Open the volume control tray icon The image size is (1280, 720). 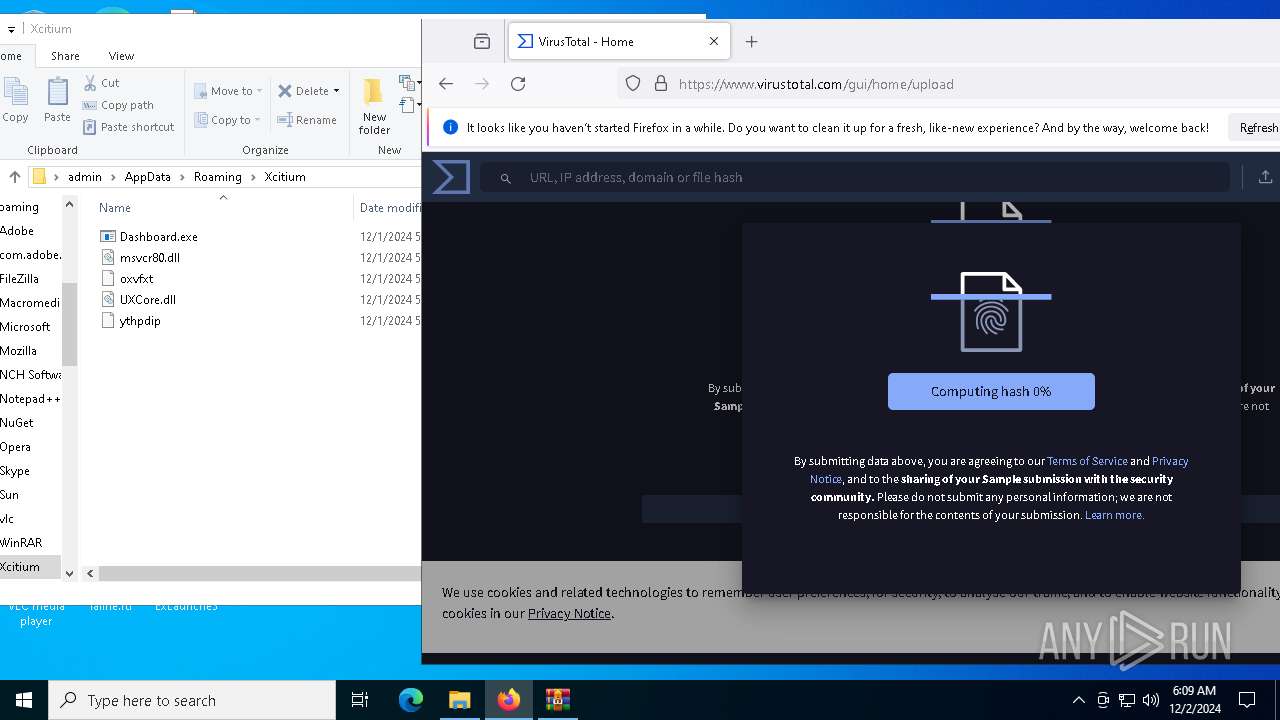click(1151, 700)
